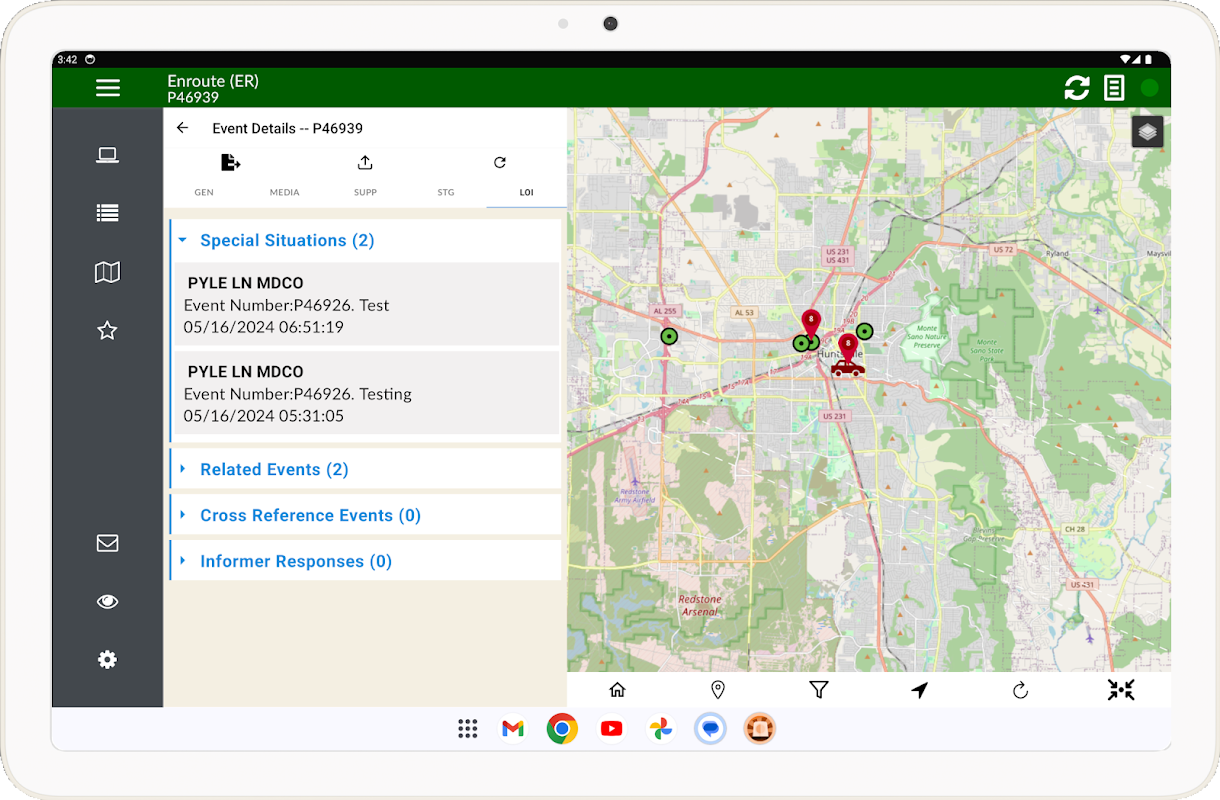The height and width of the screenshot is (800, 1220).
Task: Go back from Event Details
Action: point(182,128)
